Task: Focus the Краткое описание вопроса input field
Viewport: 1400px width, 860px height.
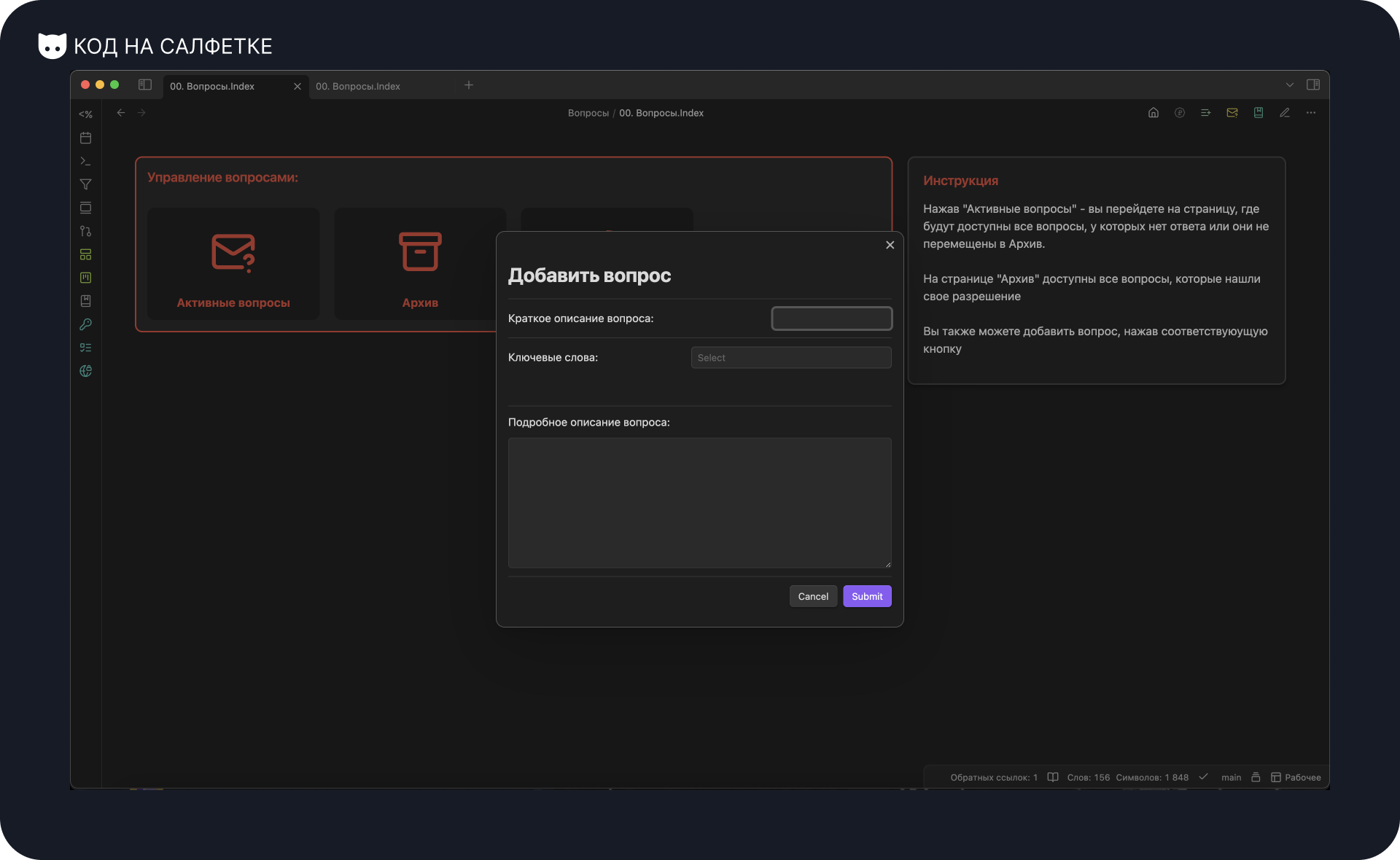Action: 832,318
